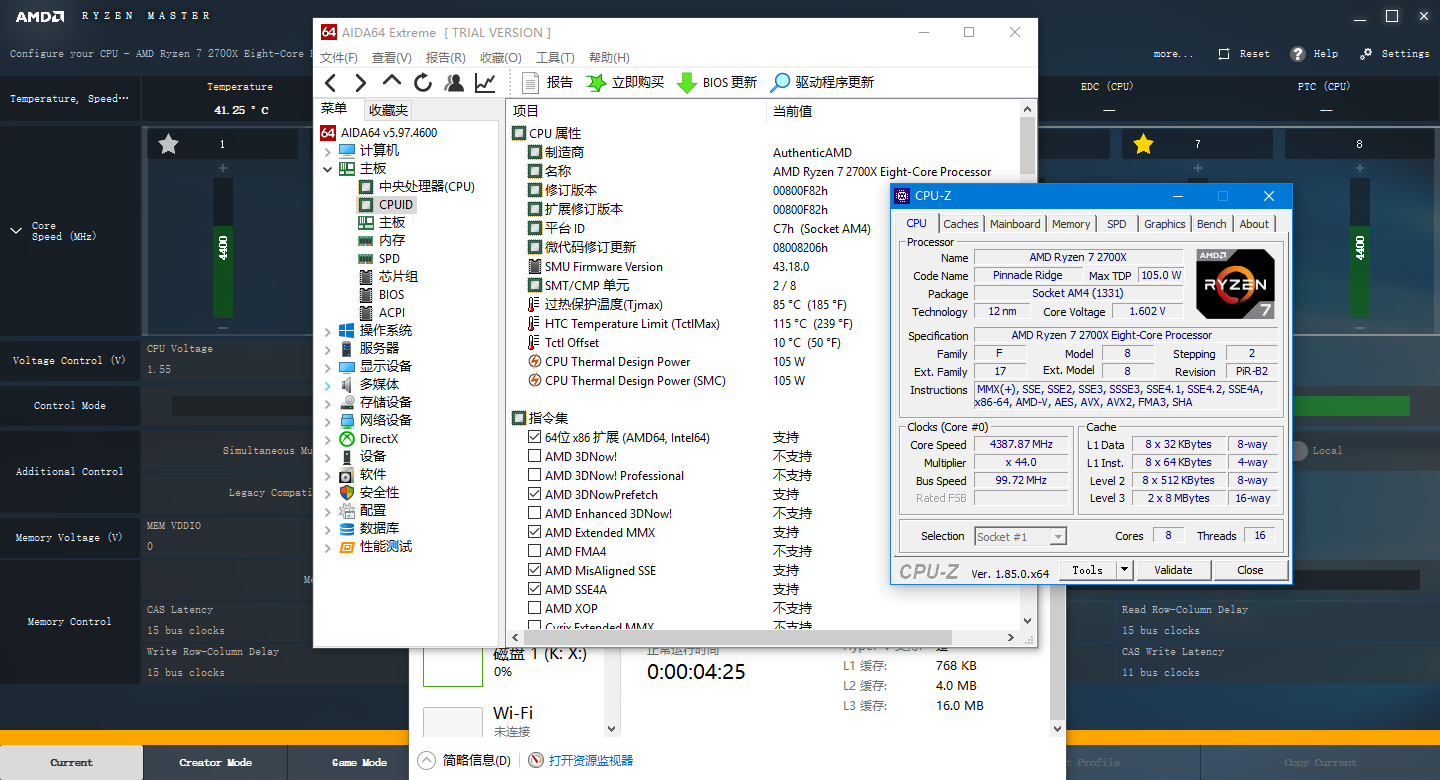Expand 多媒体 node in tree
Screen dimensions: 1440x780
[327, 385]
